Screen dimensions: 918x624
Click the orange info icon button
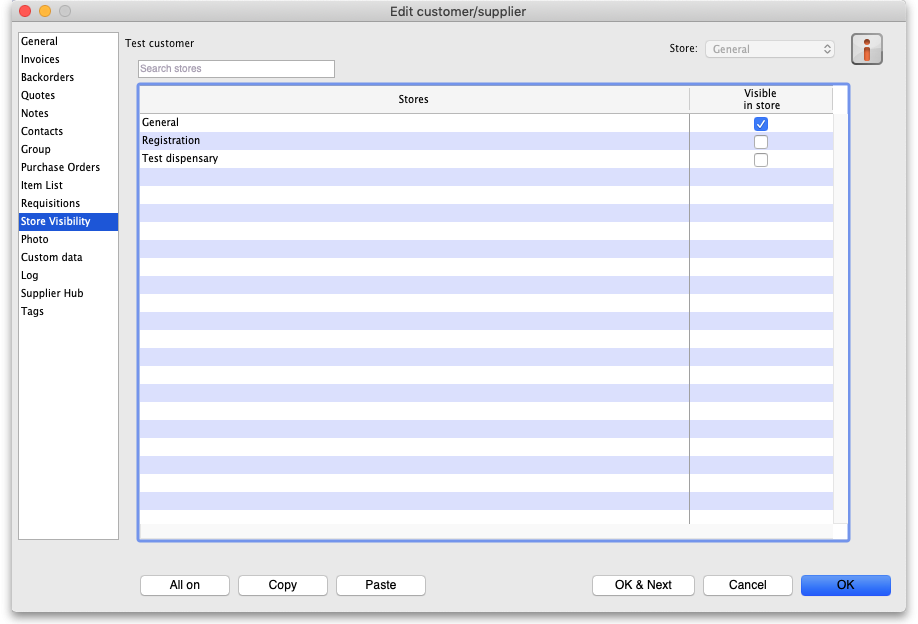(866, 49)
